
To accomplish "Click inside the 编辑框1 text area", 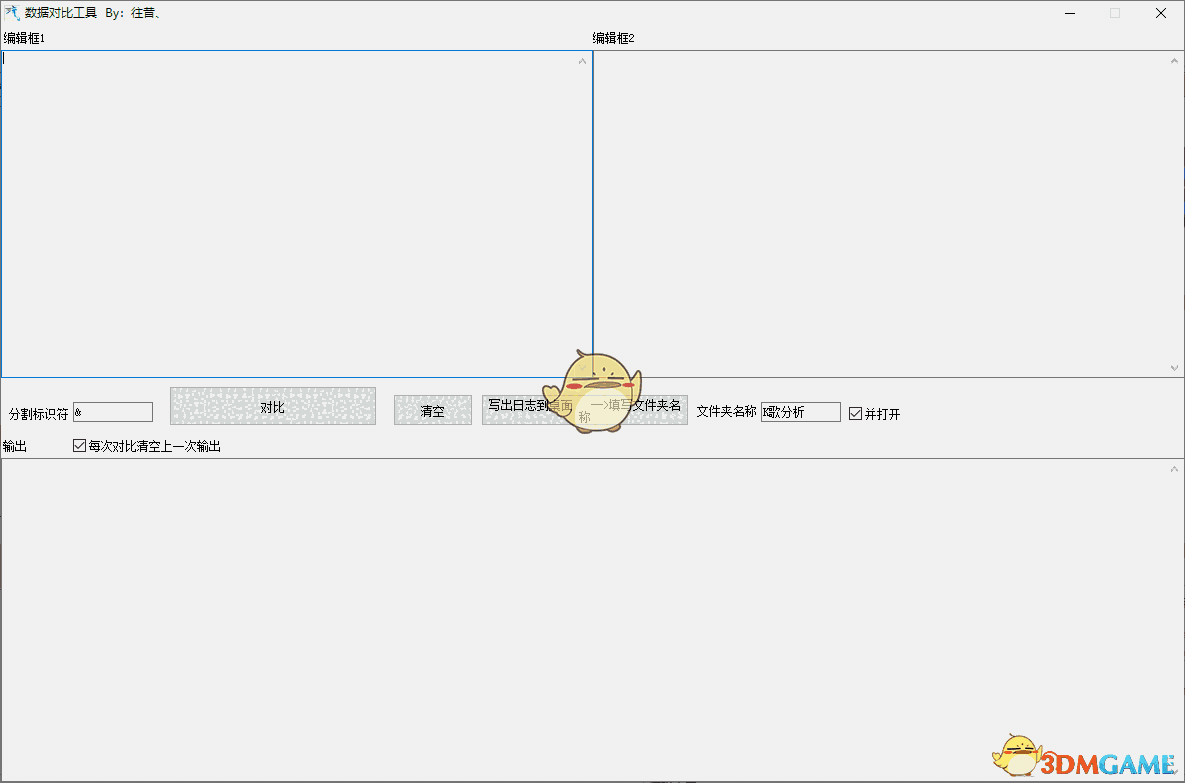I will click(x=290, y=200).
